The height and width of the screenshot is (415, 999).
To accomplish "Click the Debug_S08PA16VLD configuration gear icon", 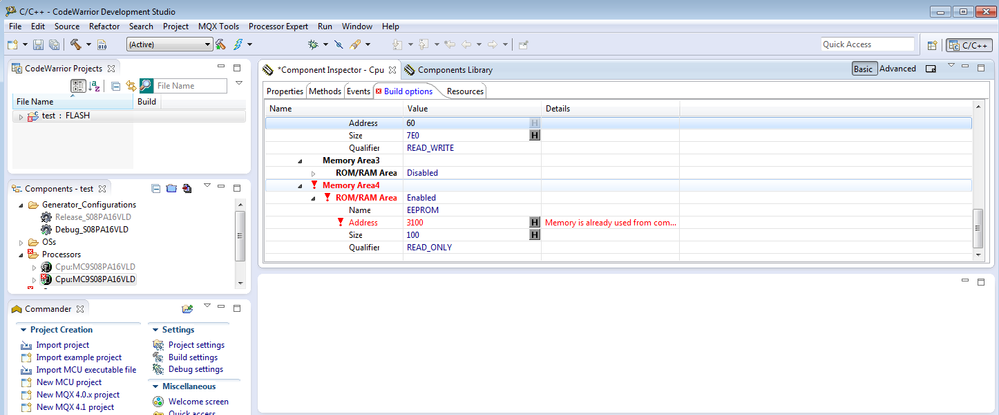I will click(x=46, y=229).
